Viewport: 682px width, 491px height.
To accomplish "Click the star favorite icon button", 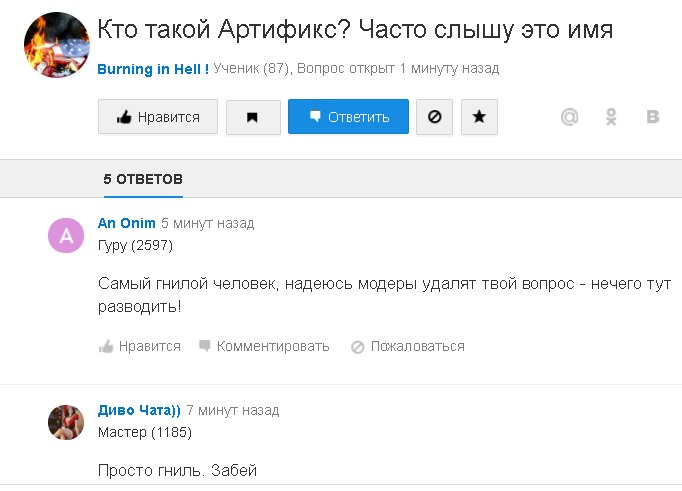I will [479, 117].
